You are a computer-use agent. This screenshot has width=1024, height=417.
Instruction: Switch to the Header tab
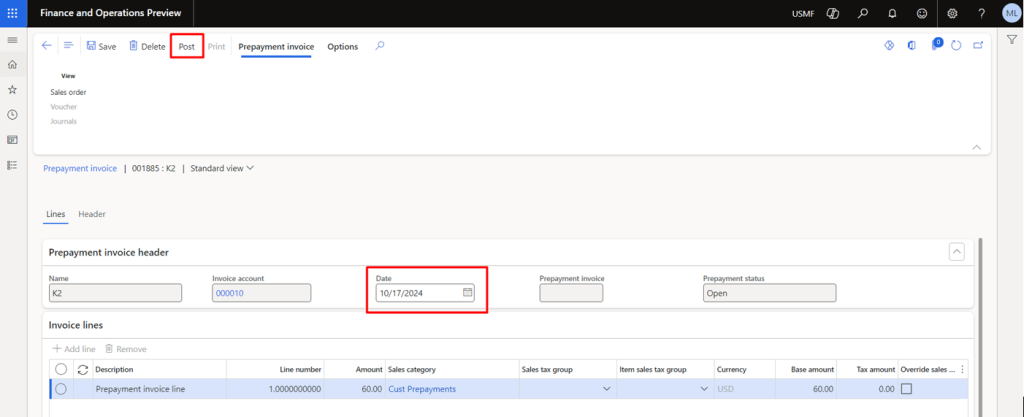pyautogui.click(x=92, y=214)
